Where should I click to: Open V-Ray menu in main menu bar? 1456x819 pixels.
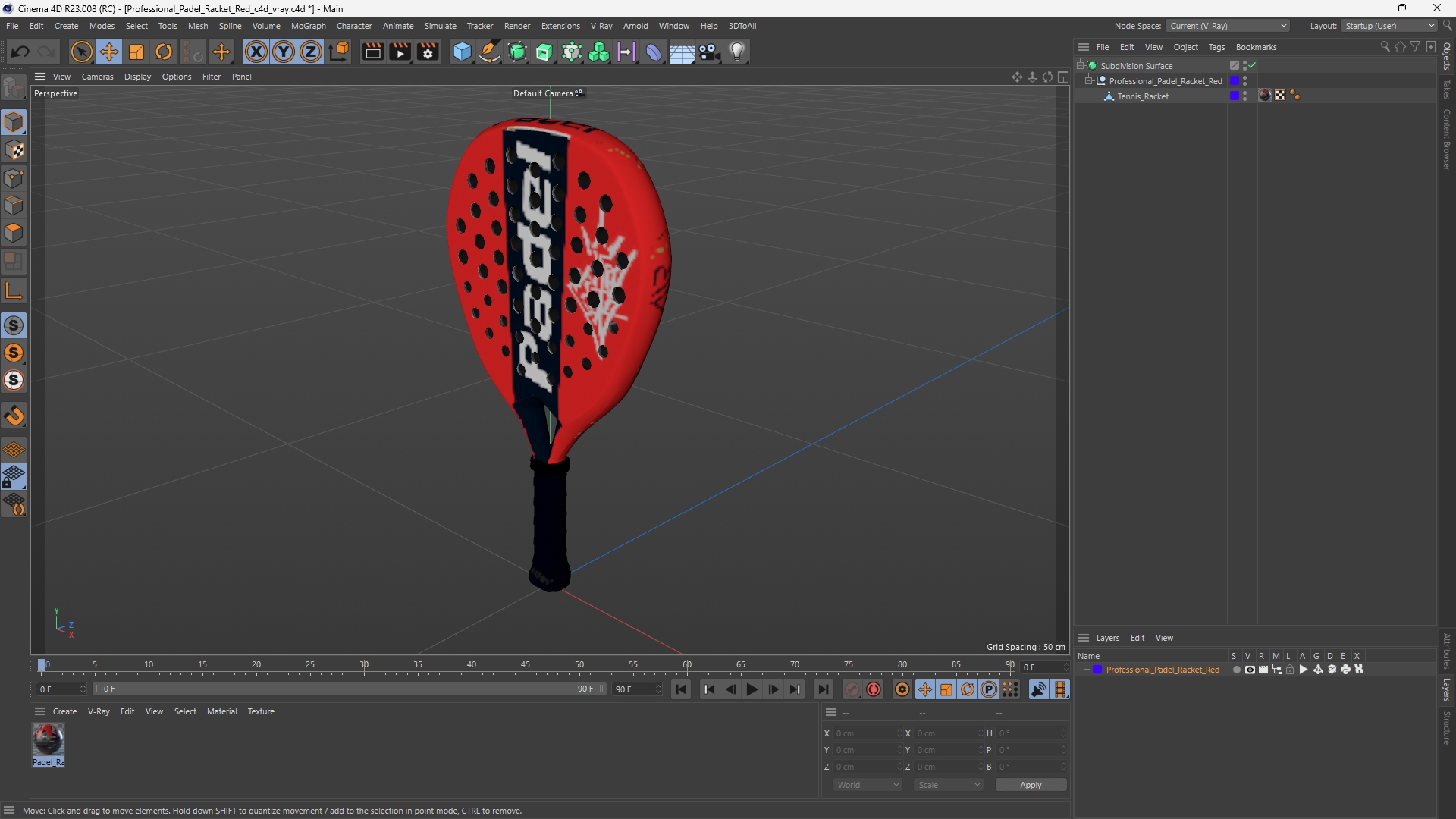click(601, 26)
